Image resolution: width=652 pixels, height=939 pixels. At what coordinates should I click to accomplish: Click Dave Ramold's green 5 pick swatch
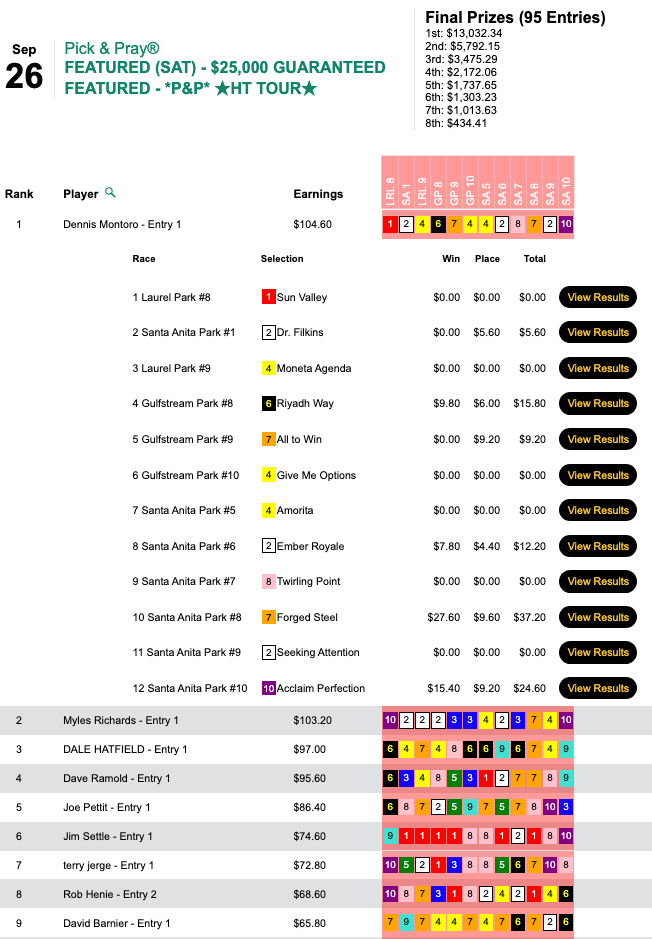454,779
